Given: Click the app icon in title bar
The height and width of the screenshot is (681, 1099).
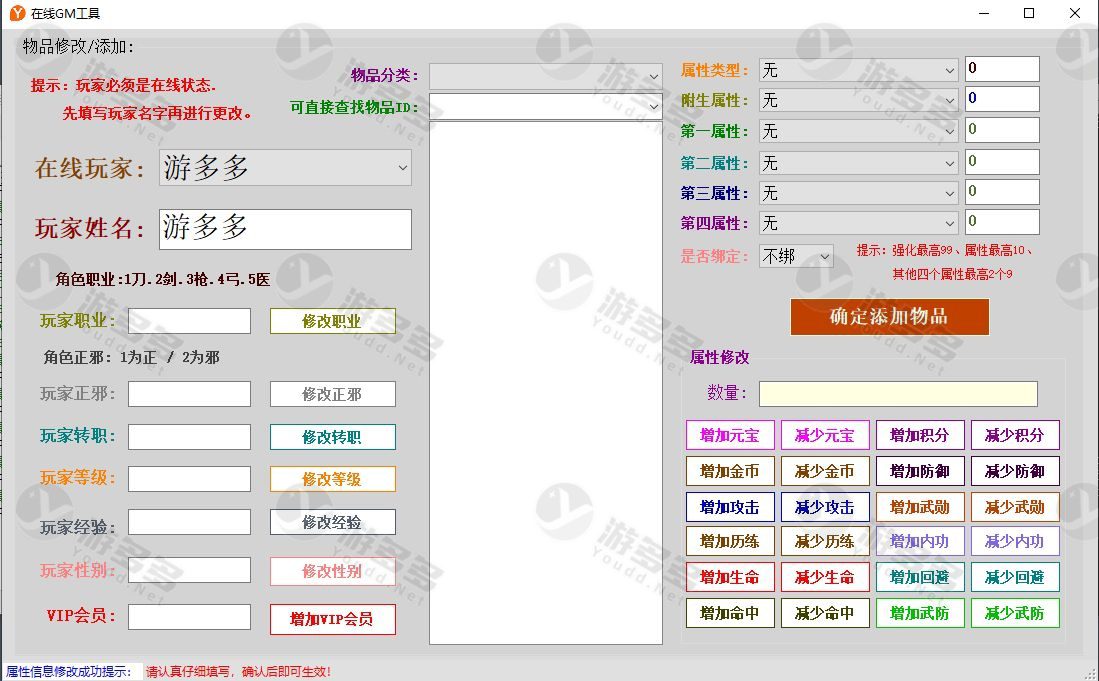Looking at the screenshot, I should pyautogui.click(x=17, y=14).
